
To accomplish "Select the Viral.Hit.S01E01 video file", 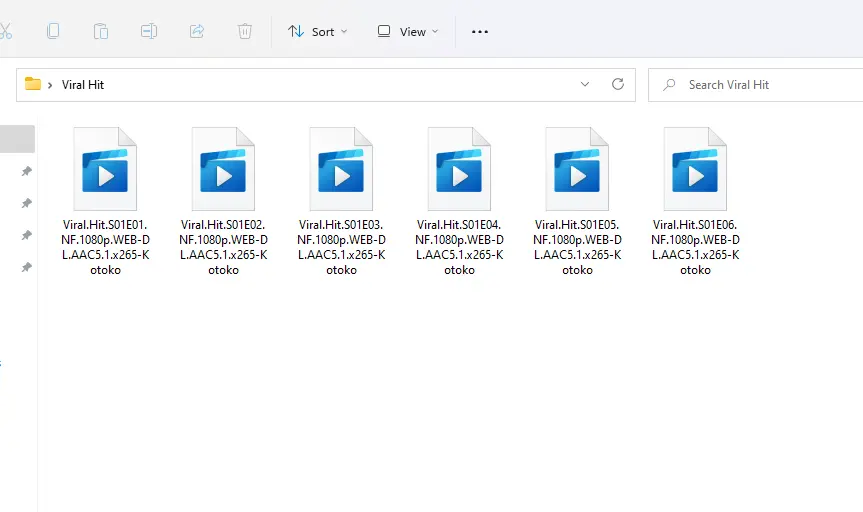I will (105, 201).
